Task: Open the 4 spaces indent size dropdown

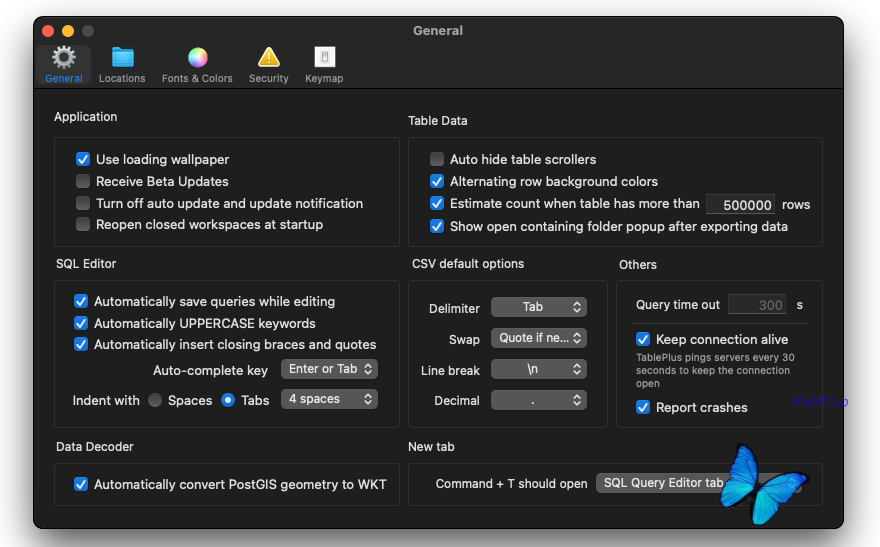Action: pyautogui.click(x=329, y=399)
